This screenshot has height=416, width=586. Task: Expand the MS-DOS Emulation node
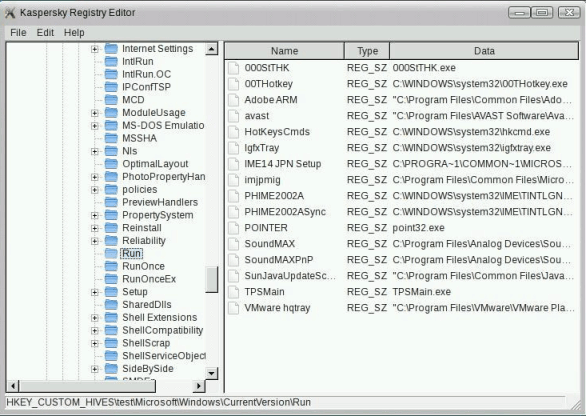point(95,126)
